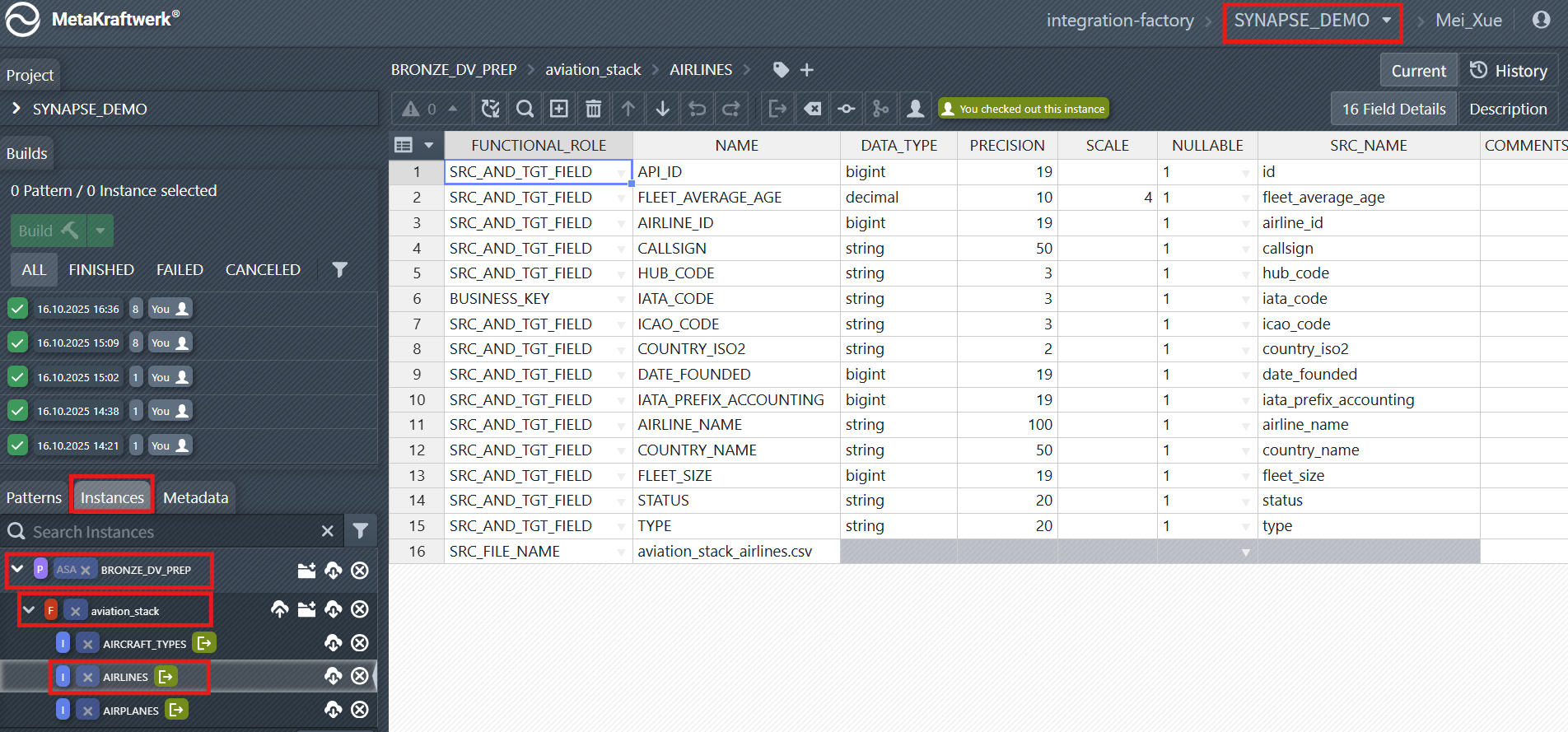
Task: Click the upload cloud icon on aviation_stack
Action: tap(280, 609)
